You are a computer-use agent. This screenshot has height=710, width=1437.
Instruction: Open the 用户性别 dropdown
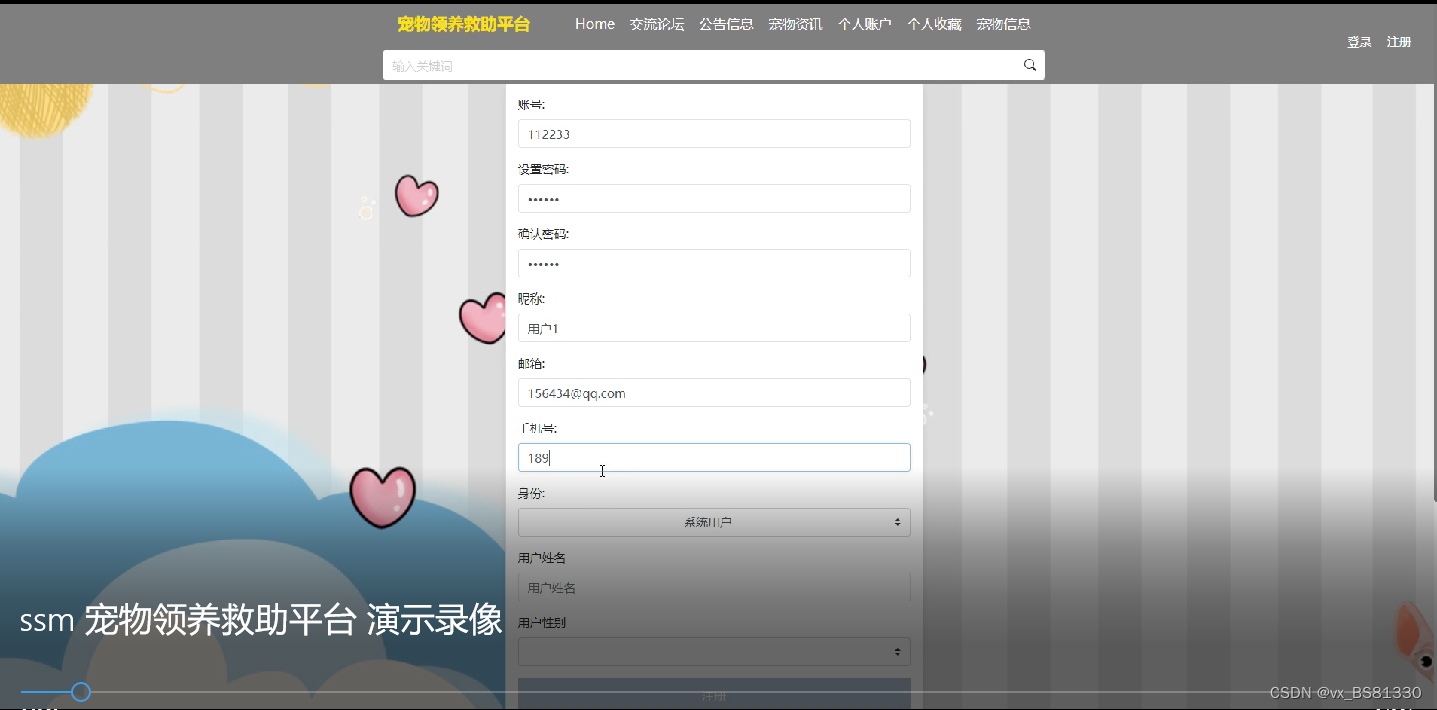point(714,652)
